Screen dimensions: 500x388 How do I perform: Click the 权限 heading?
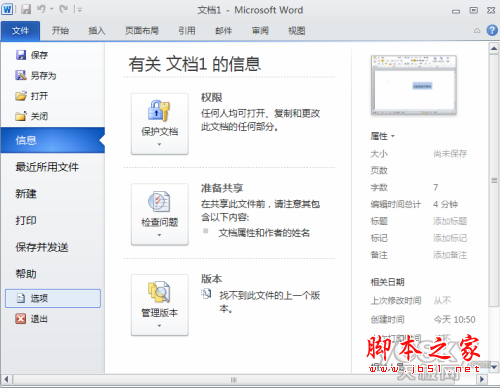pos(212,97)
